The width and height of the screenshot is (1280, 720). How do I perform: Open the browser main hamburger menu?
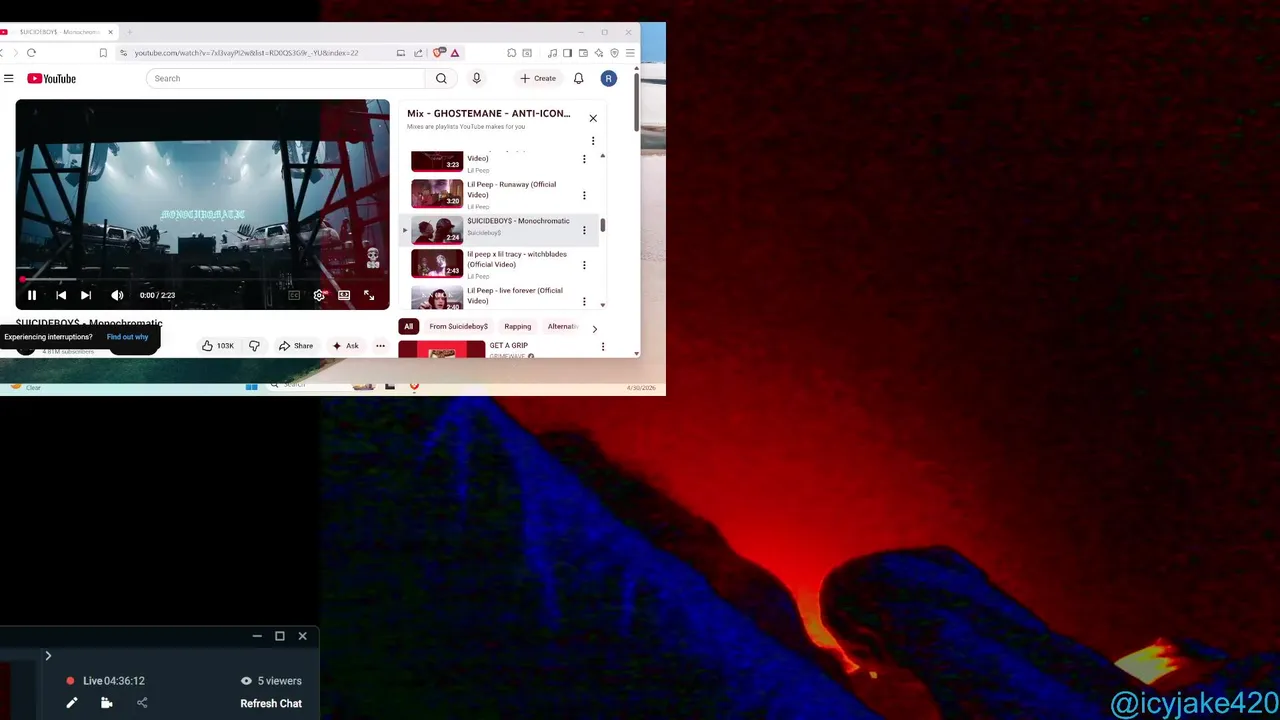click(630, 53)
